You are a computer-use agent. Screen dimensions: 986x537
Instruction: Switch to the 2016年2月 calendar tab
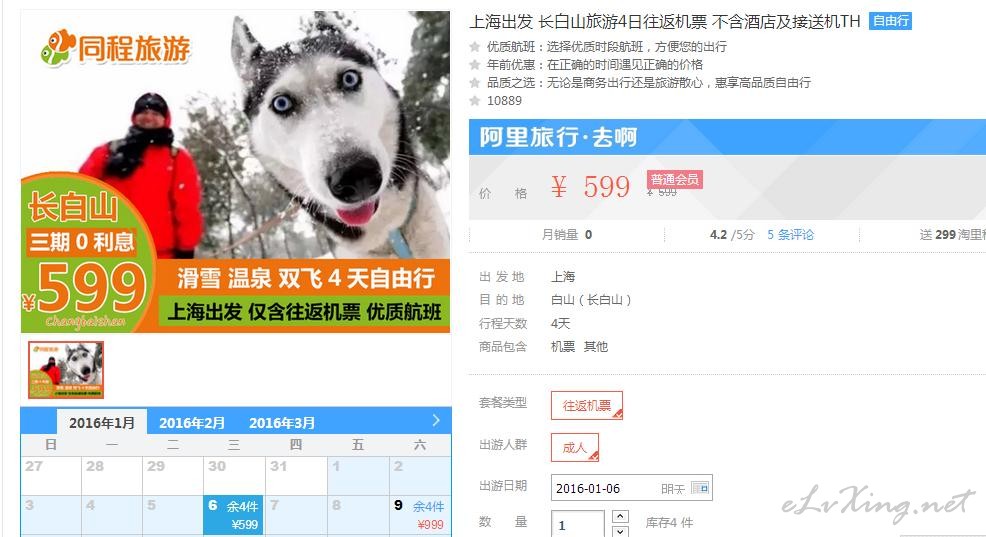[x=192, y=423]
